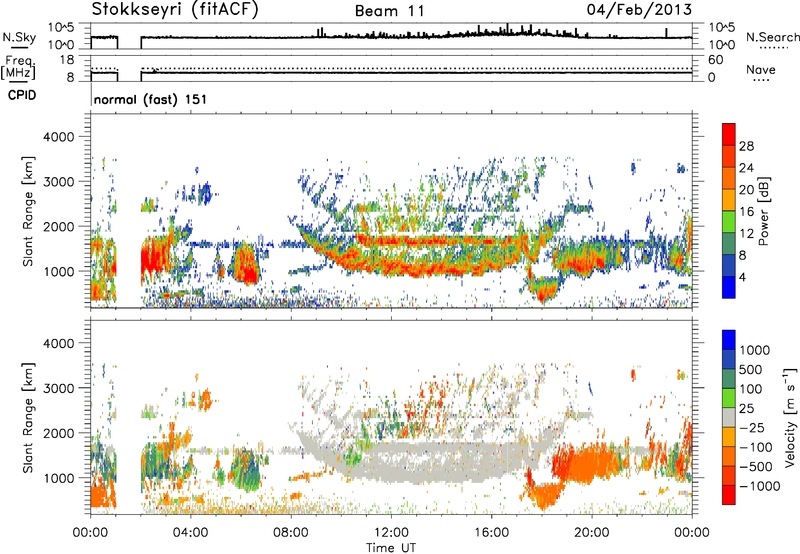Select the 60 tick on the Nave axis
Viewport: 800px width, 554px height.
click(715, 60)
